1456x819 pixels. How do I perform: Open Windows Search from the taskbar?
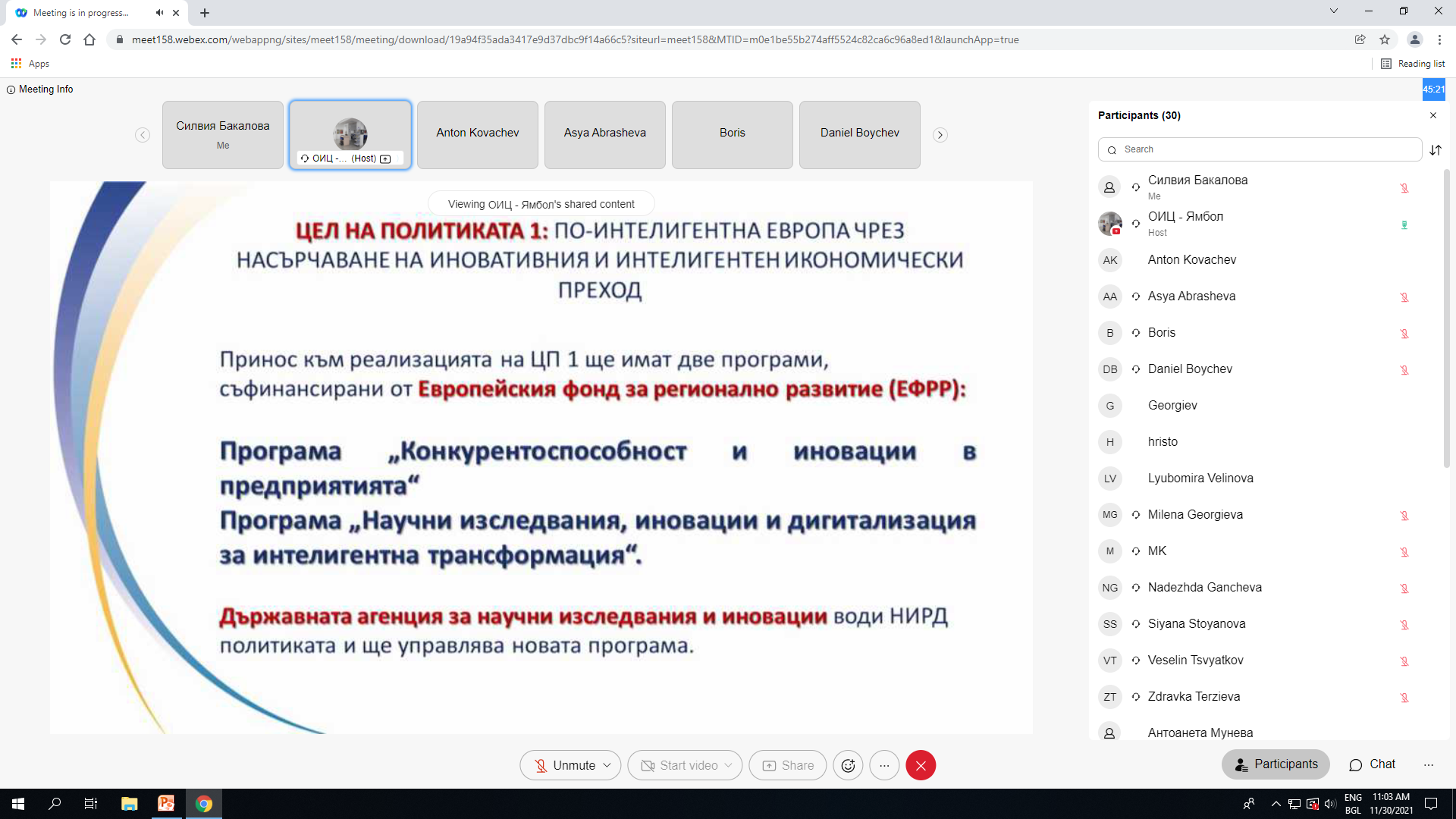tap(53, 803)
